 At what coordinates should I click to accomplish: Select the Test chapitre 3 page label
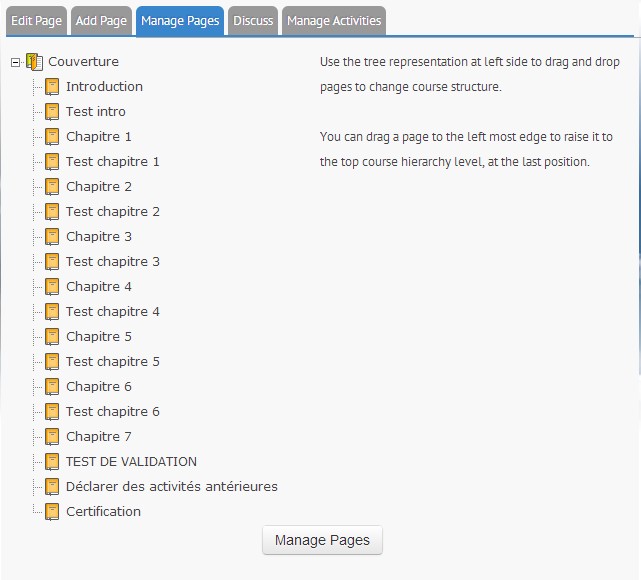tap(113, 262)
